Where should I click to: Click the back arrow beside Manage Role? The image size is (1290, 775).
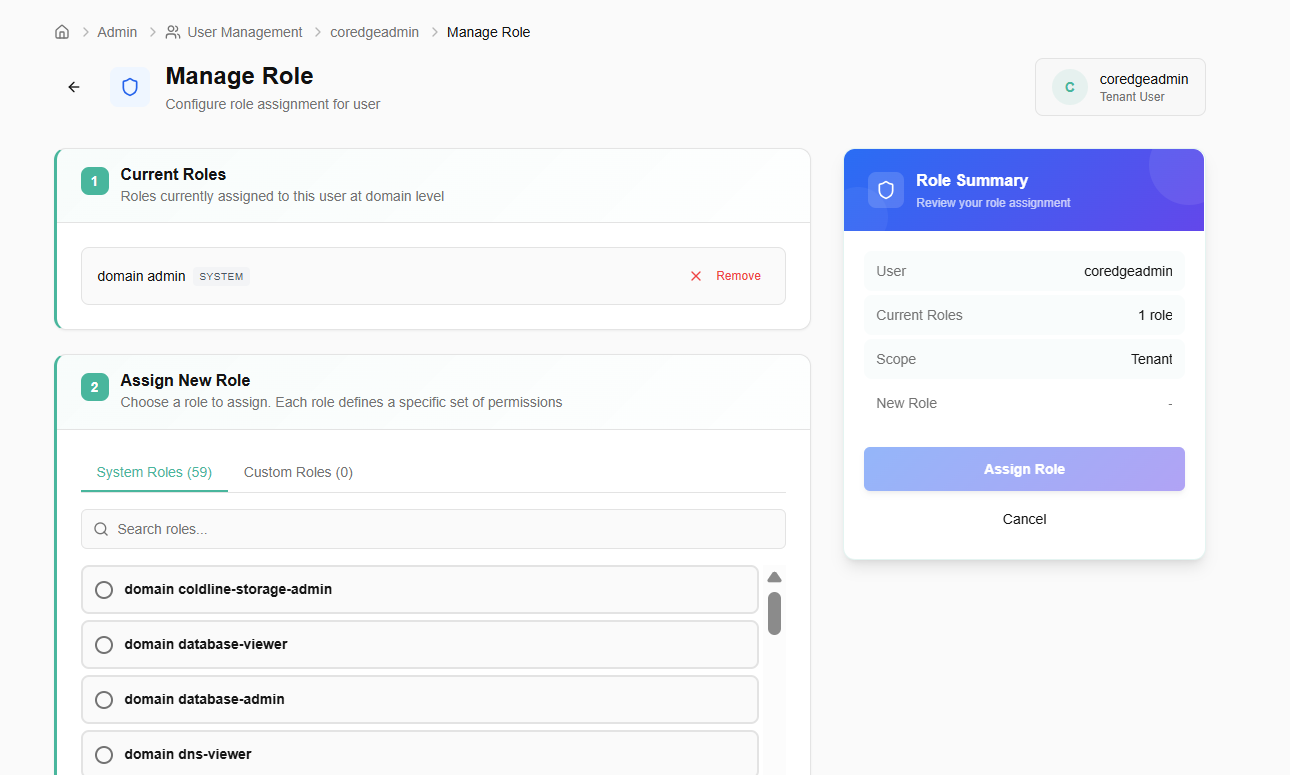(74, 87)
